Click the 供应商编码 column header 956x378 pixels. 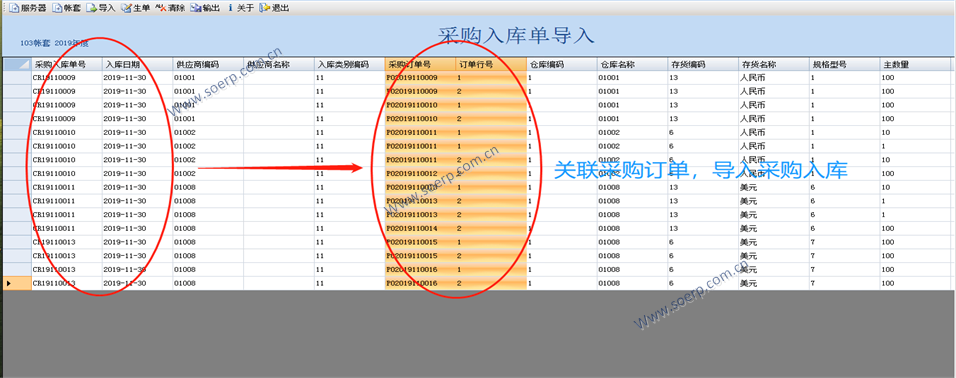click(208, 64)
